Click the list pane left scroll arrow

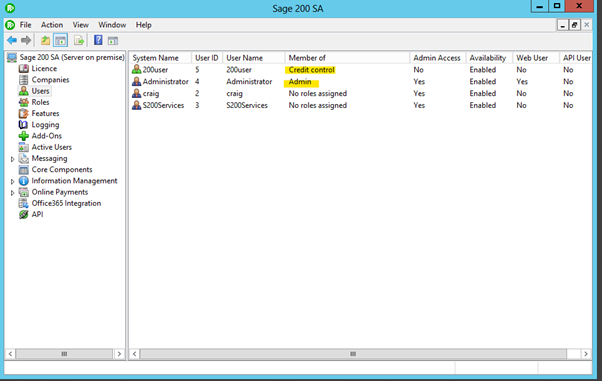(x=134, y=354)
